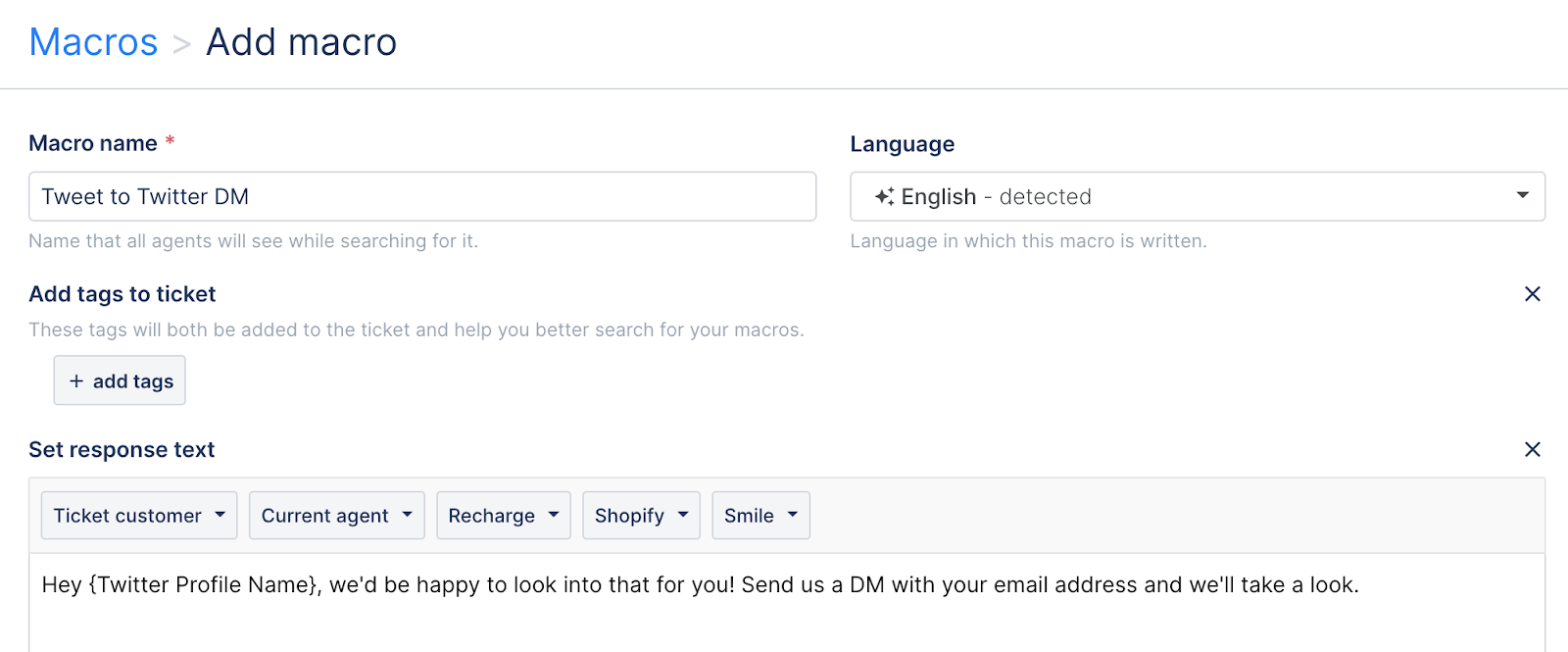Open the Smile variables dropdown
Screen dimensions: 1568x652
pyautogui.click(x=760, y=516)
